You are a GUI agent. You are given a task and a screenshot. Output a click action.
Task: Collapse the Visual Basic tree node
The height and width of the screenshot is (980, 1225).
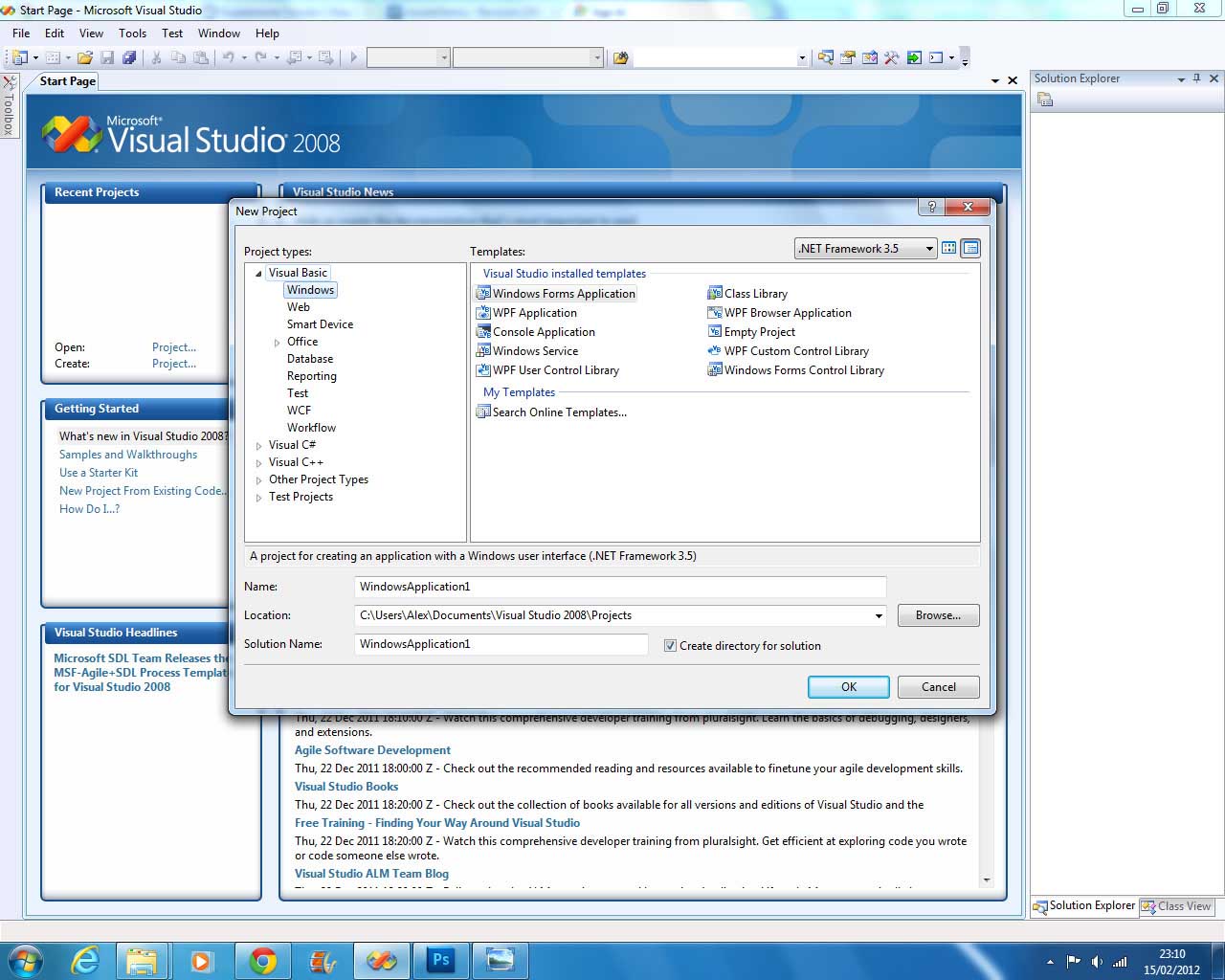click(258, 274)
